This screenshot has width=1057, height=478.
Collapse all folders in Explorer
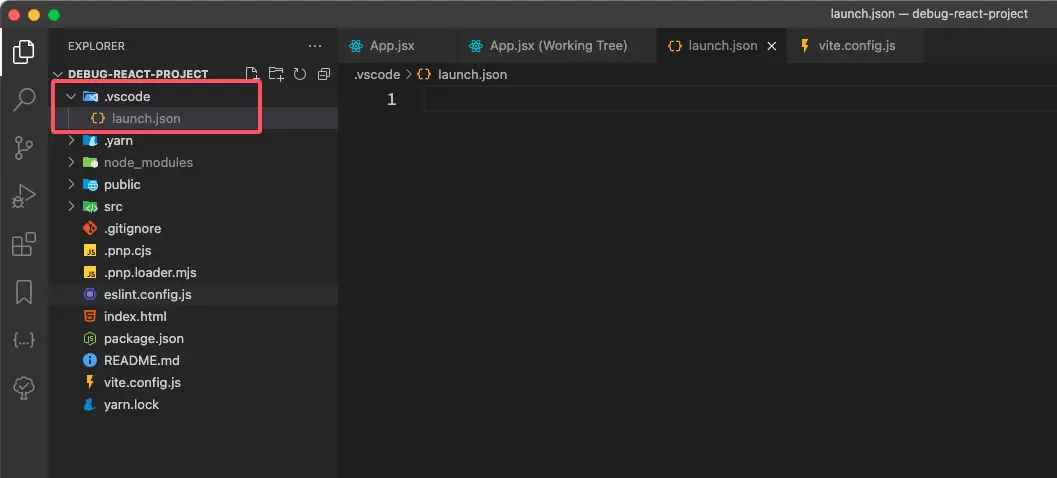(x=323, y=74)
